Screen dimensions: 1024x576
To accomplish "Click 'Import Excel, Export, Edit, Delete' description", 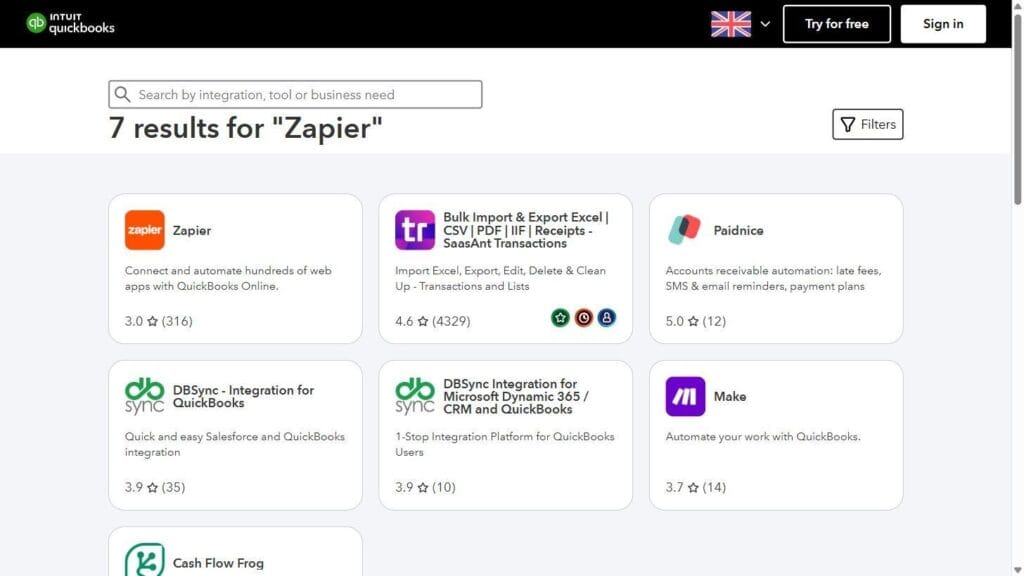I will point(500,278).
